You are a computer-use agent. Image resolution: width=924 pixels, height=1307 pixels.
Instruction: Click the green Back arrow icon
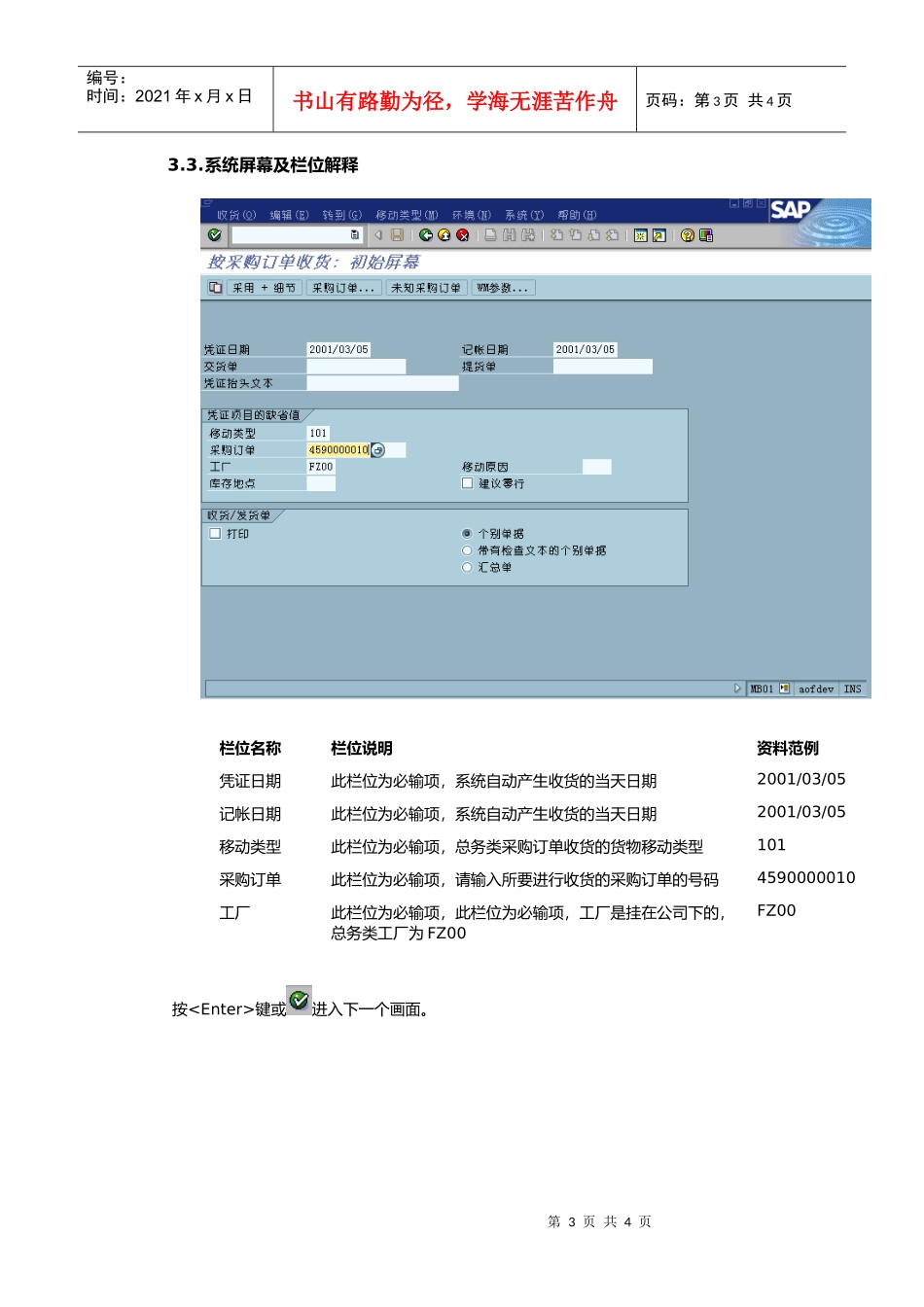click(426, 235)
